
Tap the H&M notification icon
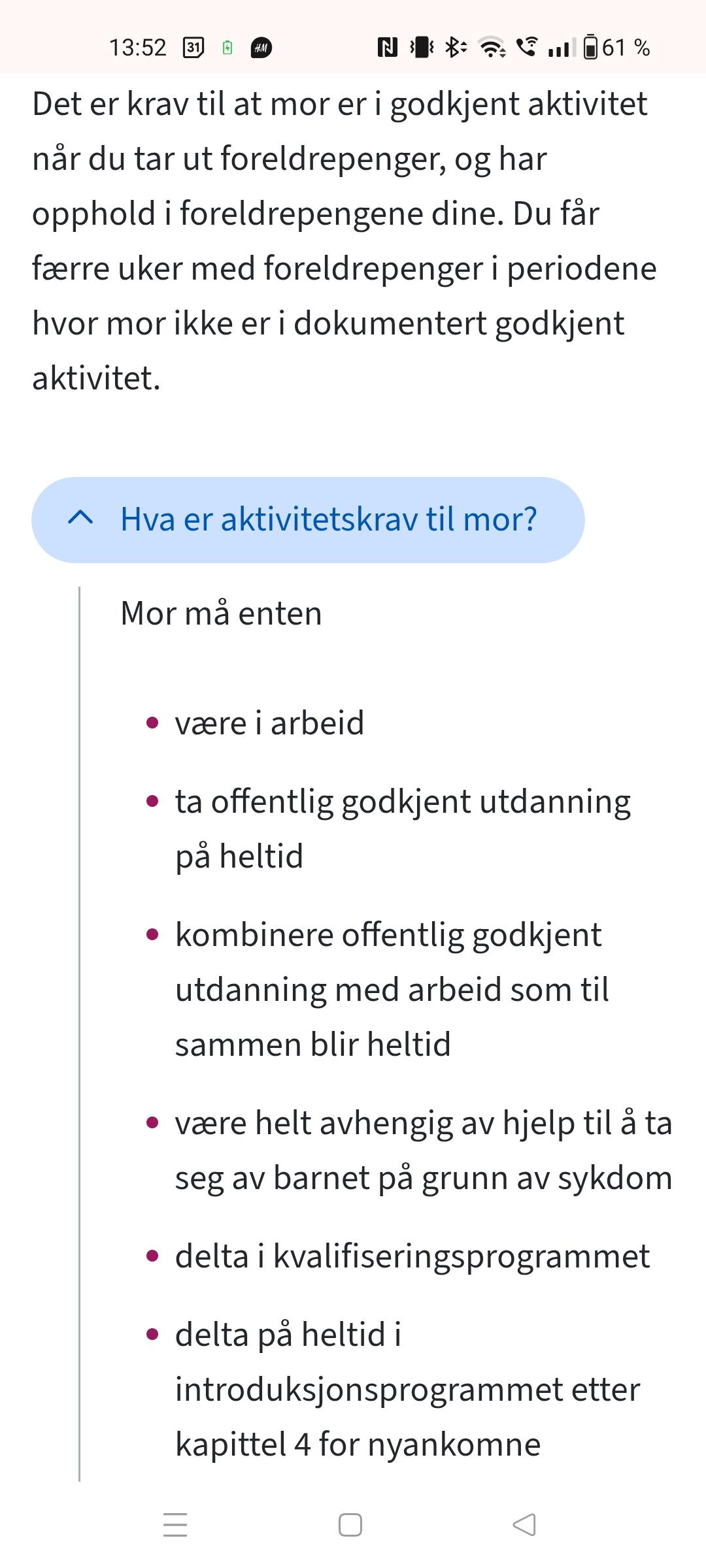point(261,48)
